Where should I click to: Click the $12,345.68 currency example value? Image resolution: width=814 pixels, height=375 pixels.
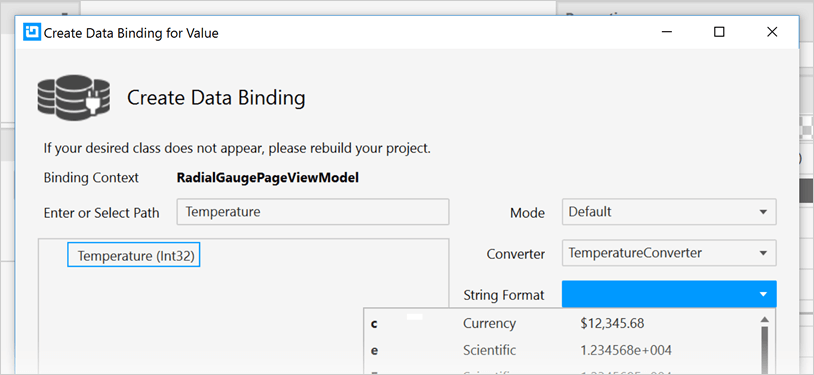tap(613, 324)
